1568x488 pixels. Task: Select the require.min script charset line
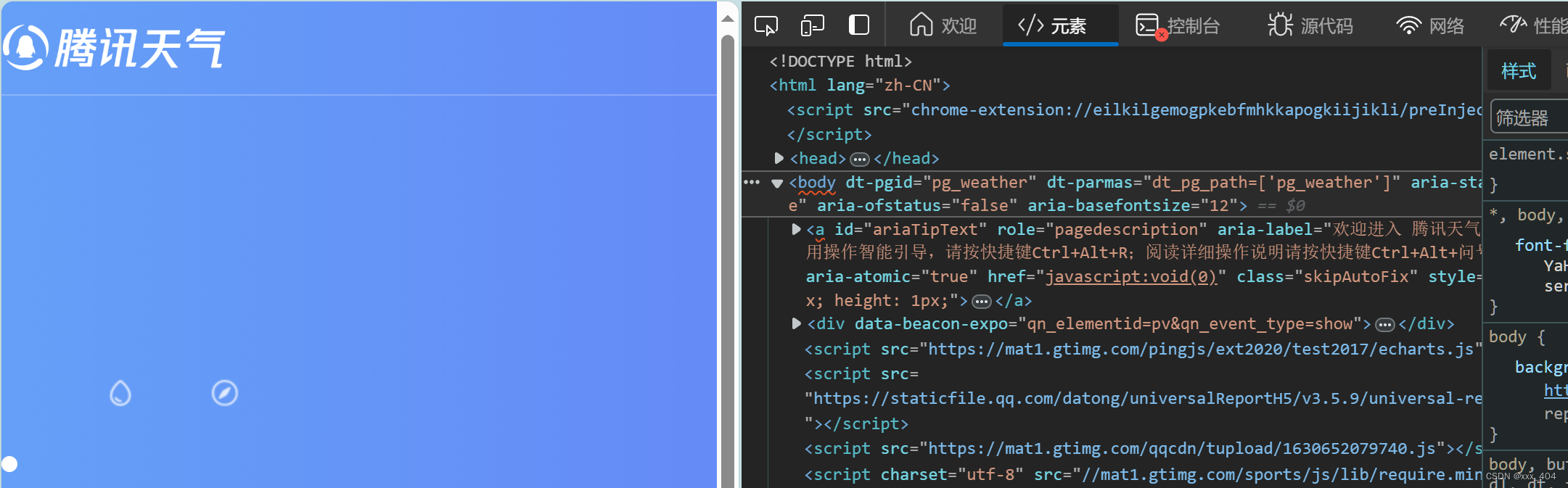pos(1143,474)
